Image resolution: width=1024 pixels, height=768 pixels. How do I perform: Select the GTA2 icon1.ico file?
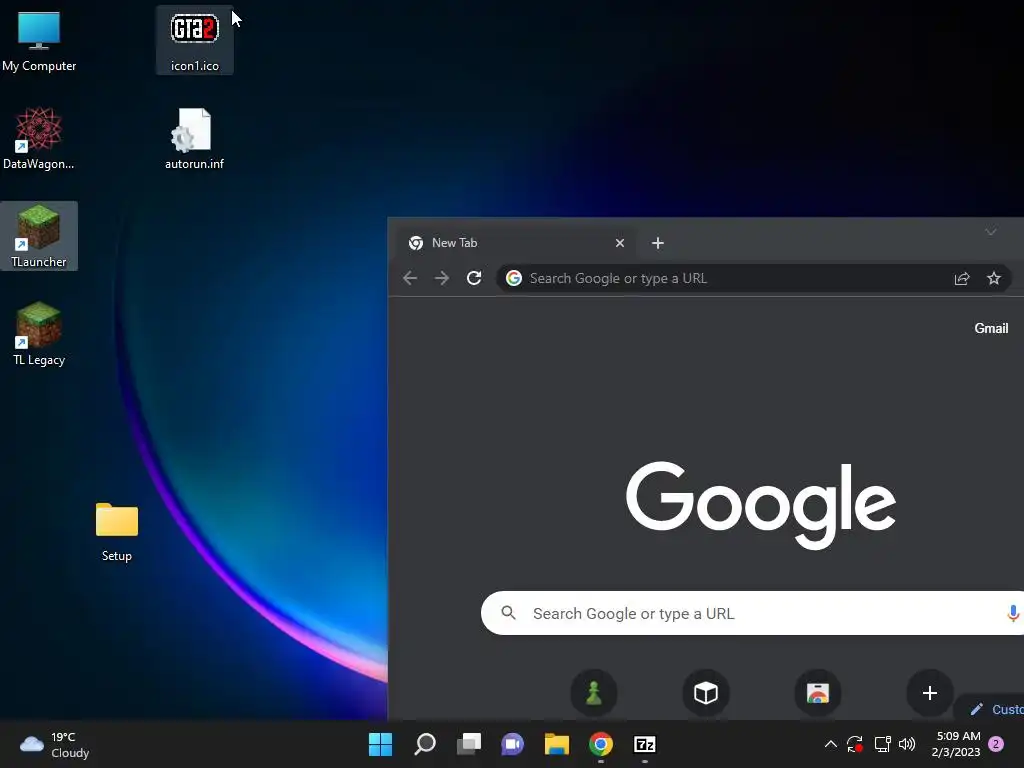tap(195, 40)
